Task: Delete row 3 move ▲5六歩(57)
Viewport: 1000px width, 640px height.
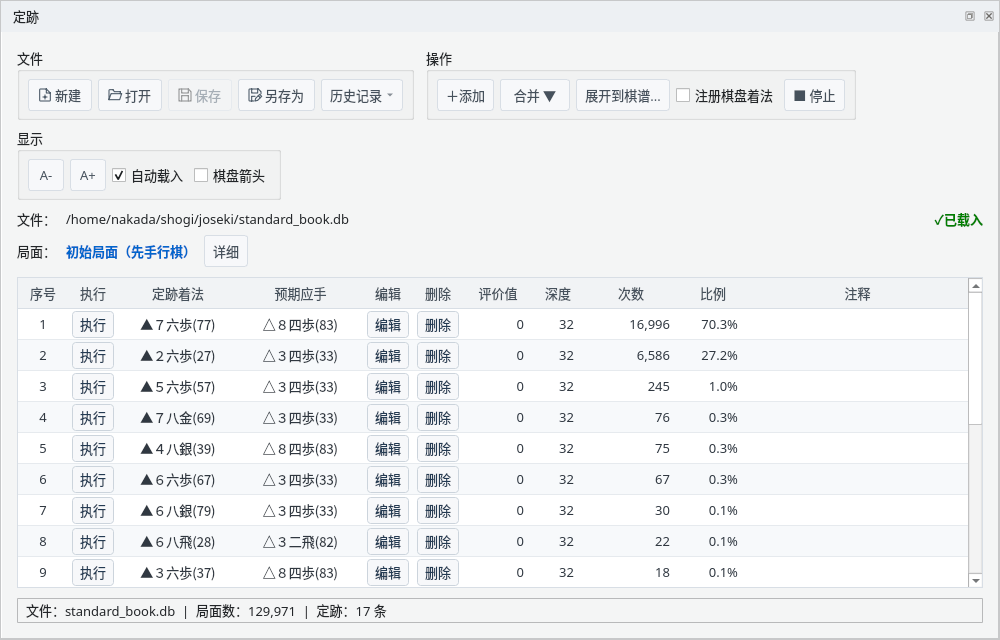Action: 438,387
